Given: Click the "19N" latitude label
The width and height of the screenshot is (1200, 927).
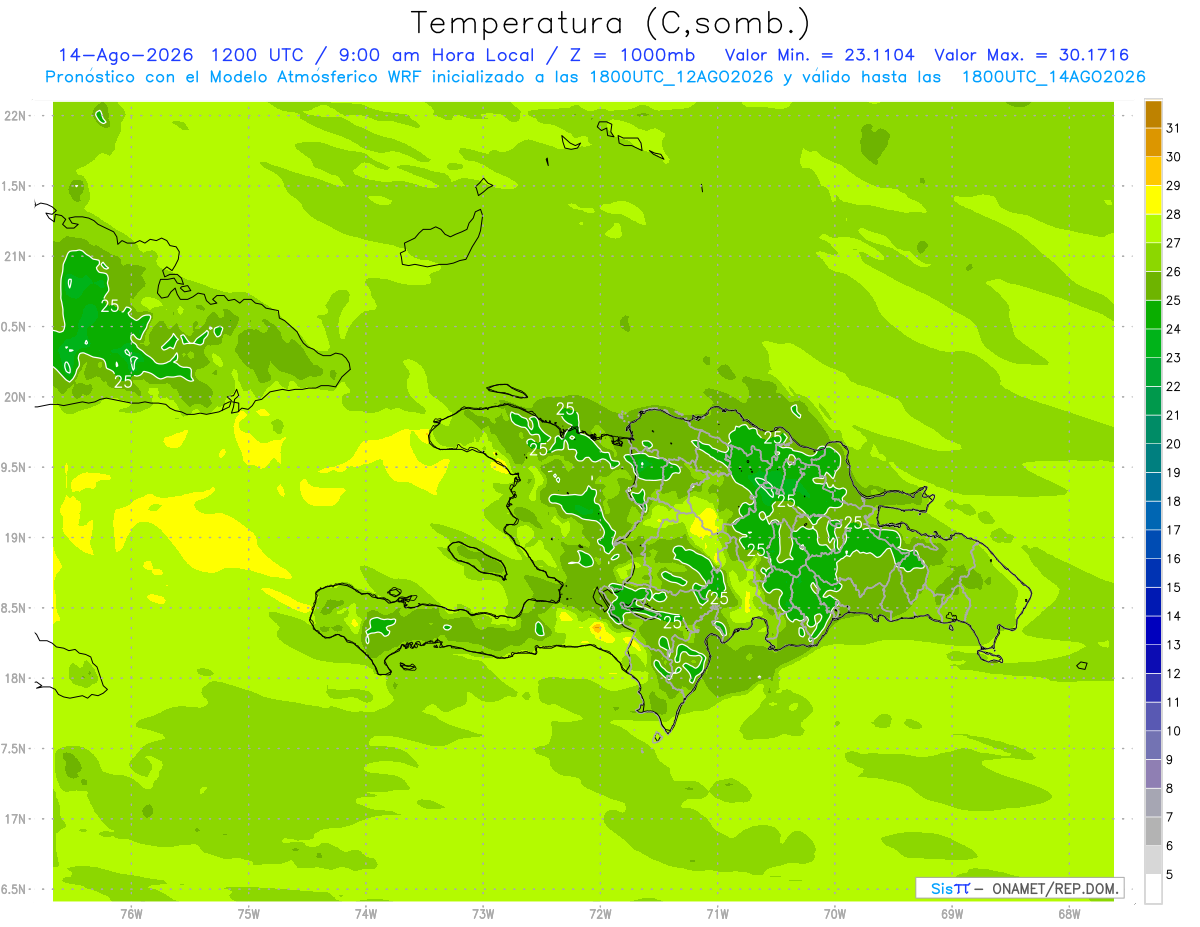Looking at the screenshot, I should click(x=15, y=538).
